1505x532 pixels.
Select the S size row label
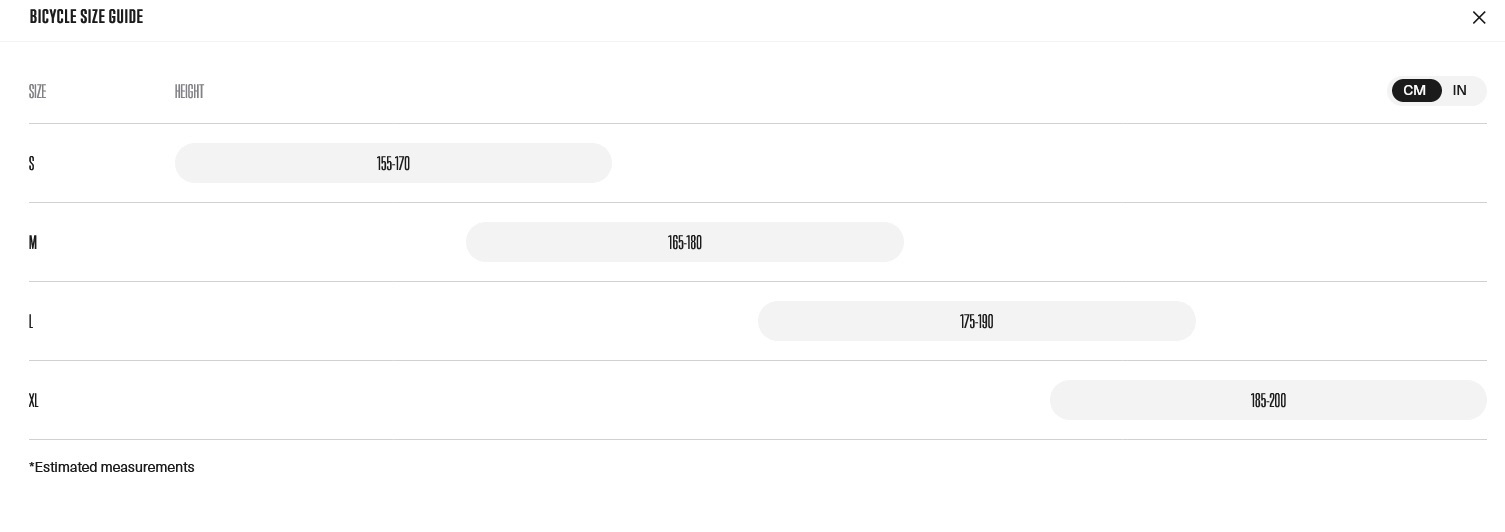click(x=32, y=163)
